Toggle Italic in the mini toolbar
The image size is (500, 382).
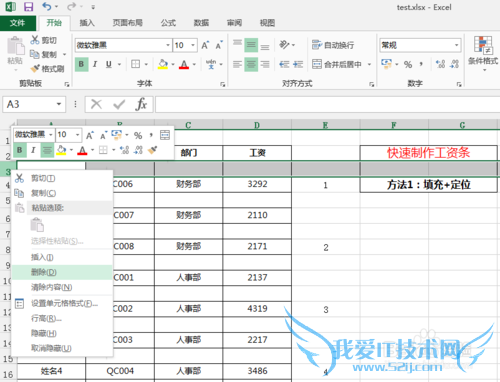(33, 150)
